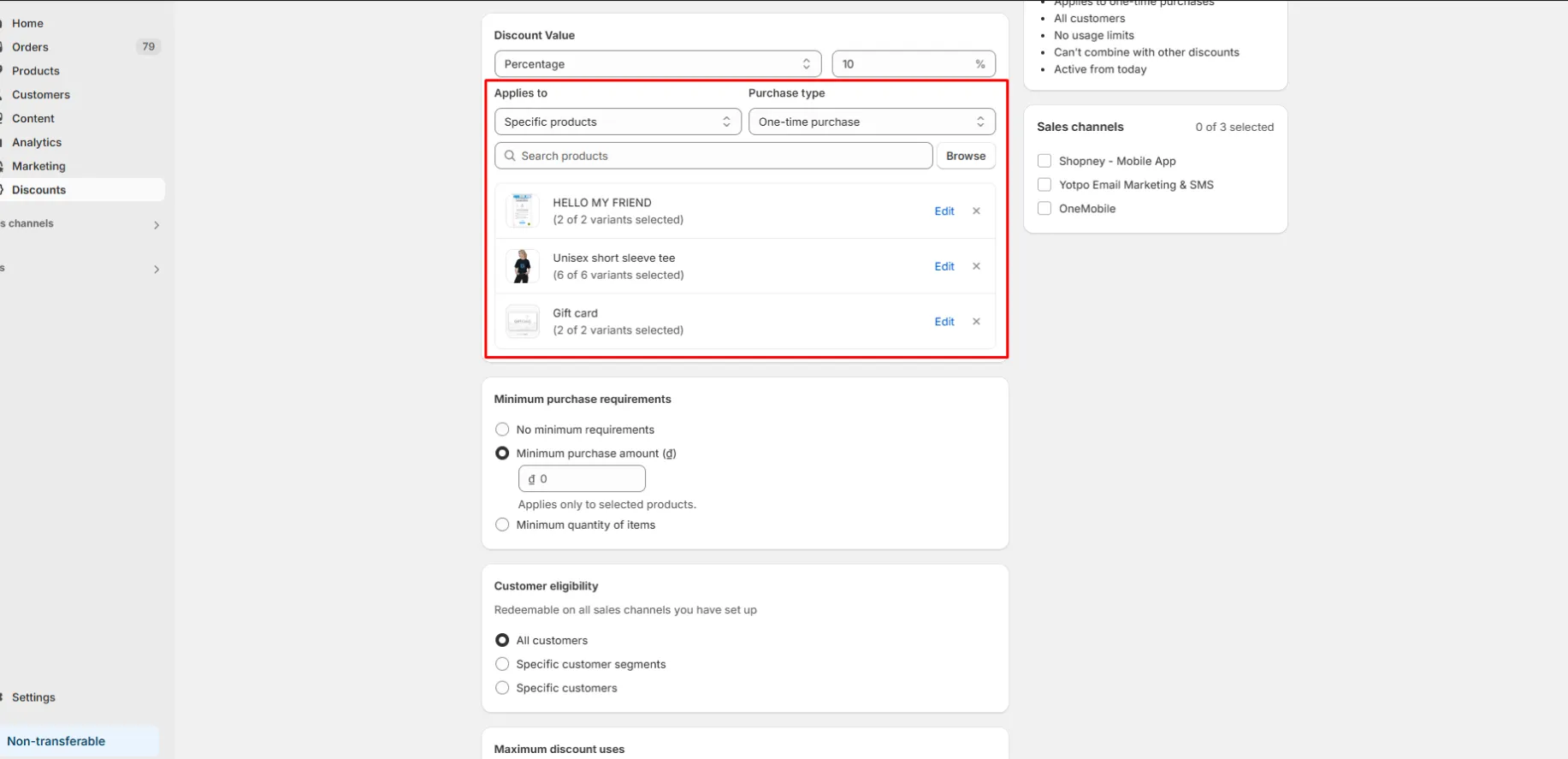Remove HELLO MY FRIEND product with X icon

pos(976,211)
